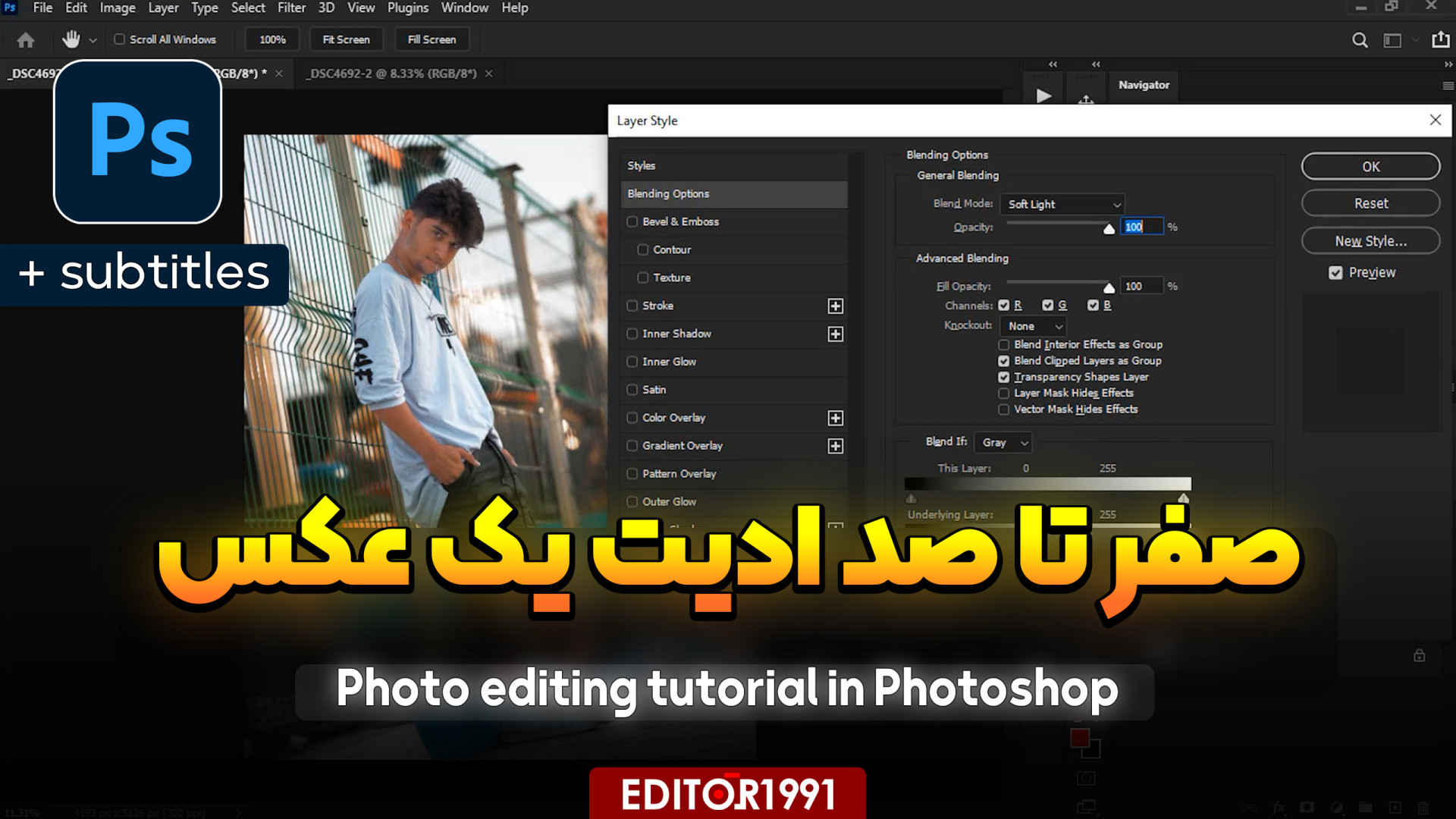Open the Blend Mode Soft Light dropdown
Viewport: 1456px width, 819px height.
tap(1062, 204)
